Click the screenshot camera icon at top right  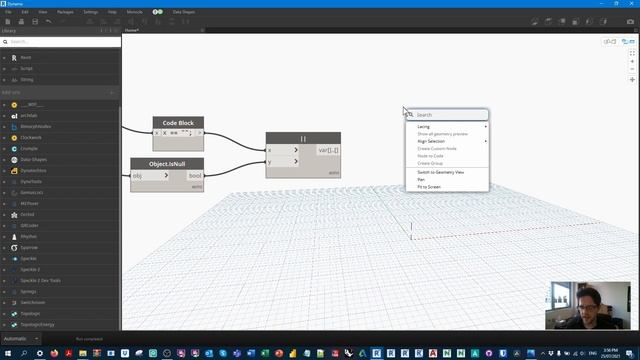click(x=630, y=21)
